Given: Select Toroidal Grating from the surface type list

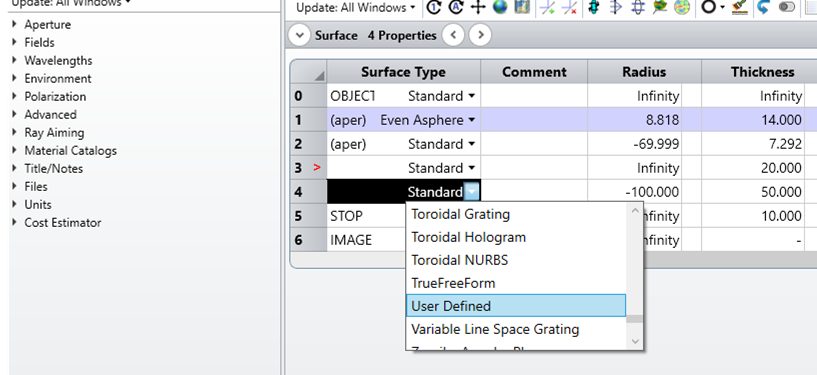Looking at the screenshot, I should pos(516,214).
